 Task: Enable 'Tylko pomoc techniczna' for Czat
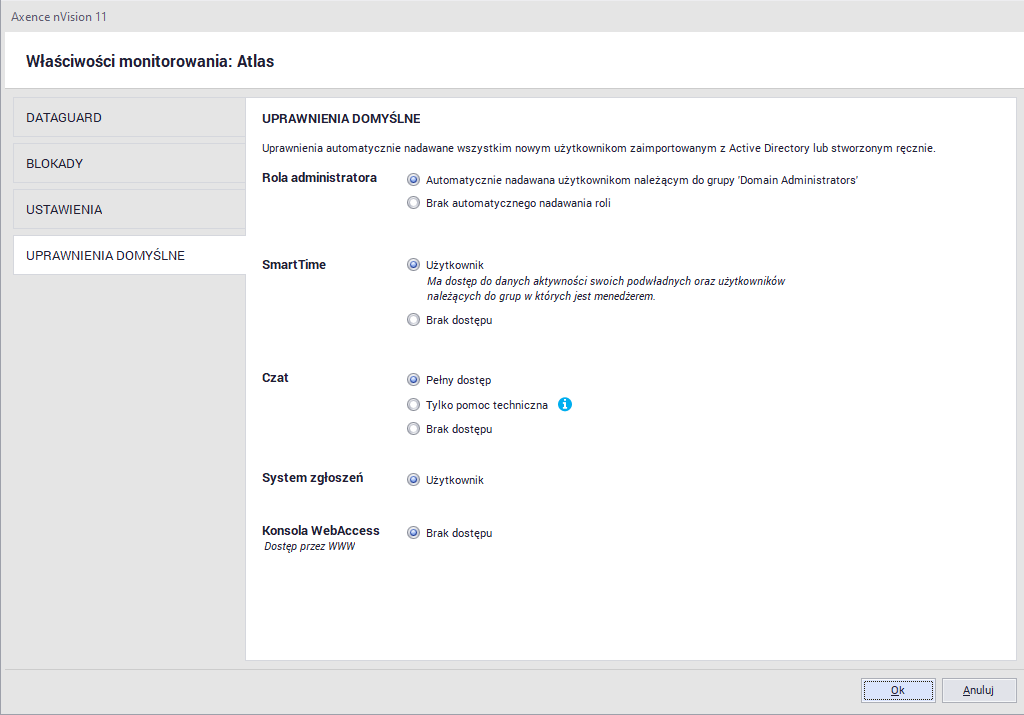pyautogui.click(x=413, y=404)
